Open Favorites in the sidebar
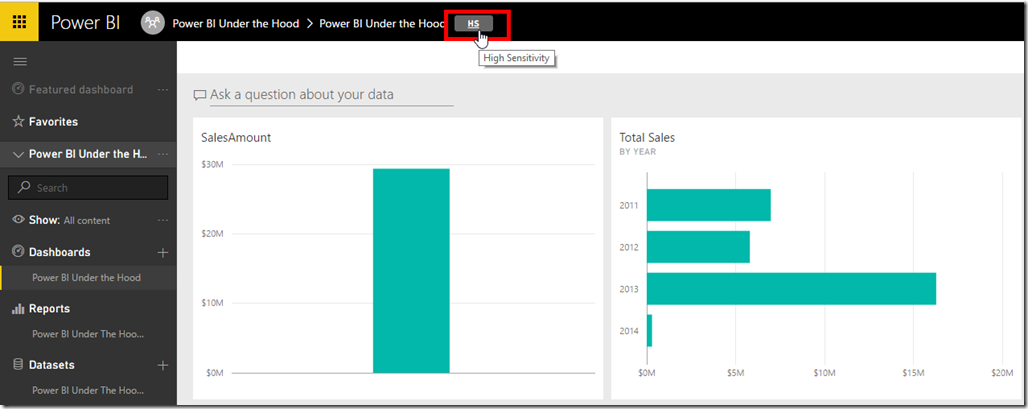 click(x=53, y=122)
